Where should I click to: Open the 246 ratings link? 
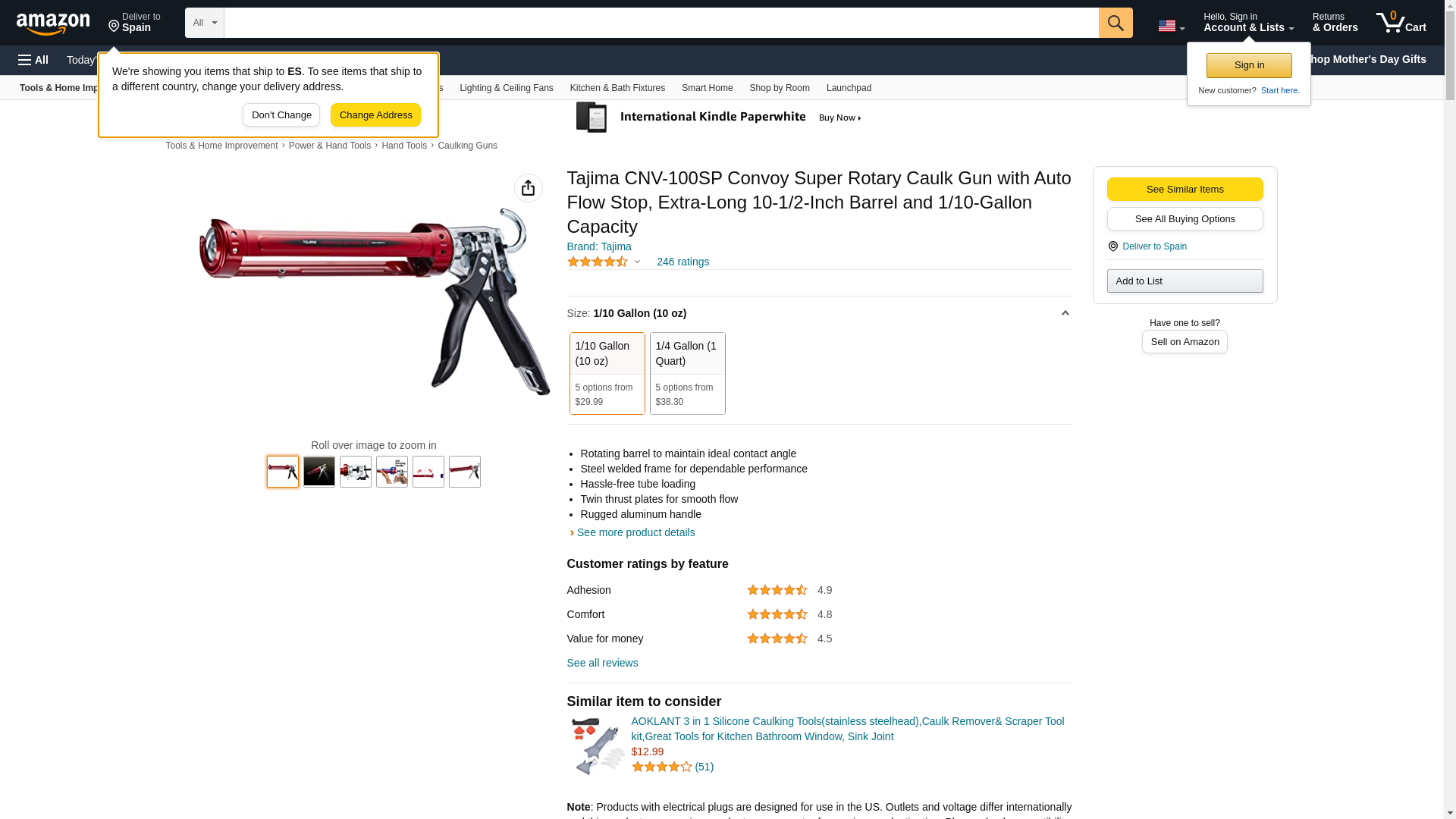(x=682, y=262)
